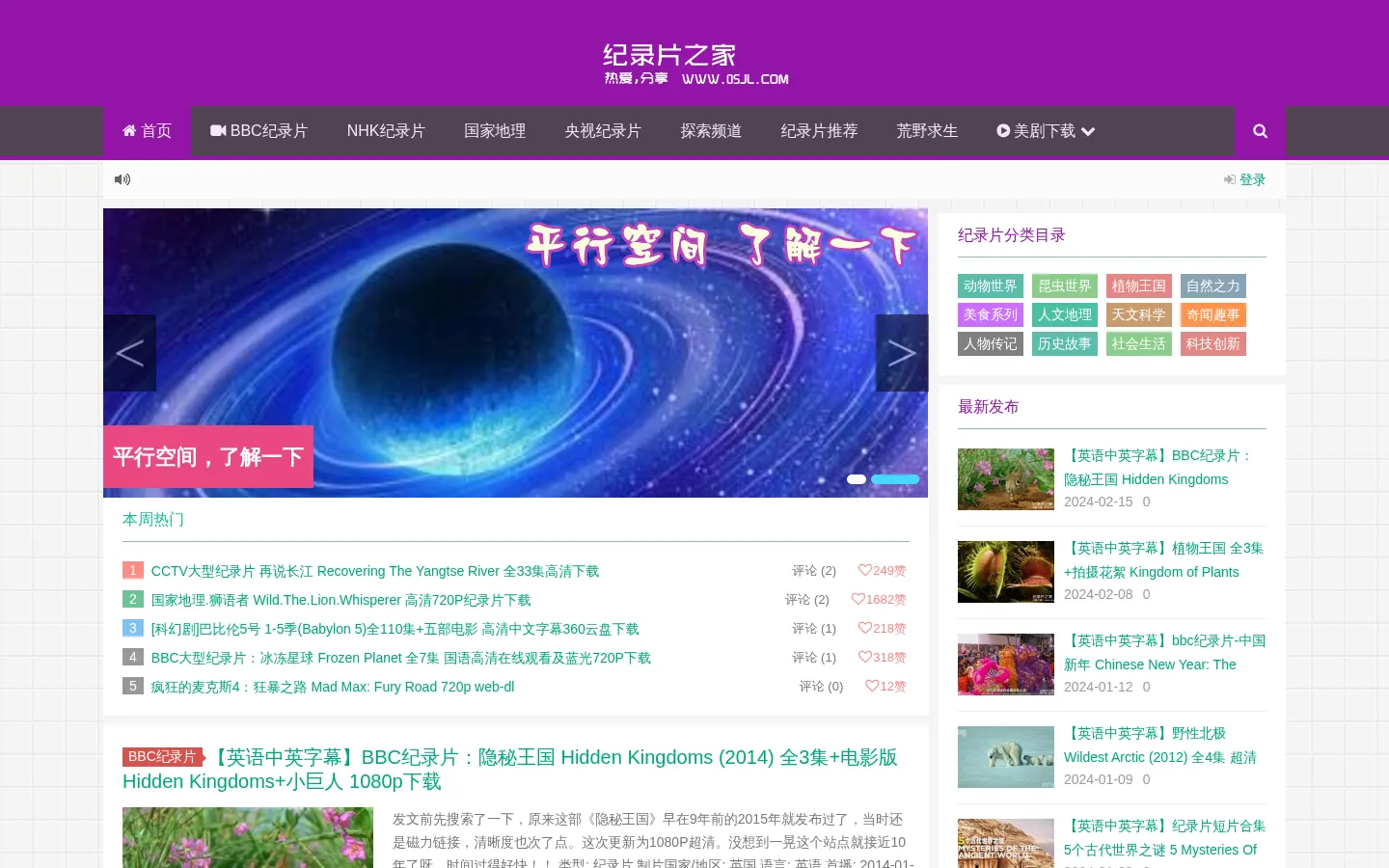Select the 奇闻趣事 category tag
This screenshot has height=868, width=1389.
pos(1213,314)
